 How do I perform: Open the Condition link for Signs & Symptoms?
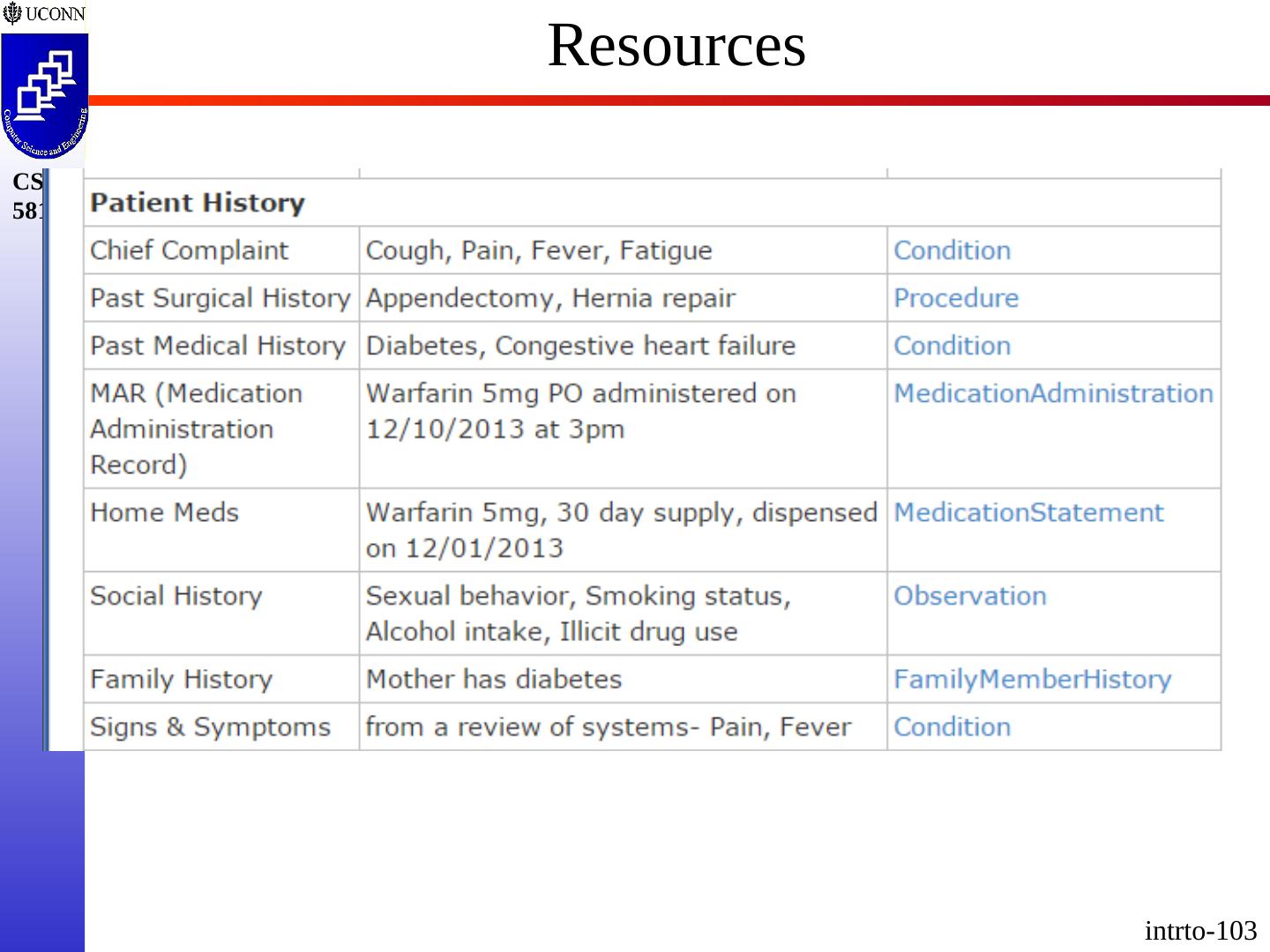point(952,726)
